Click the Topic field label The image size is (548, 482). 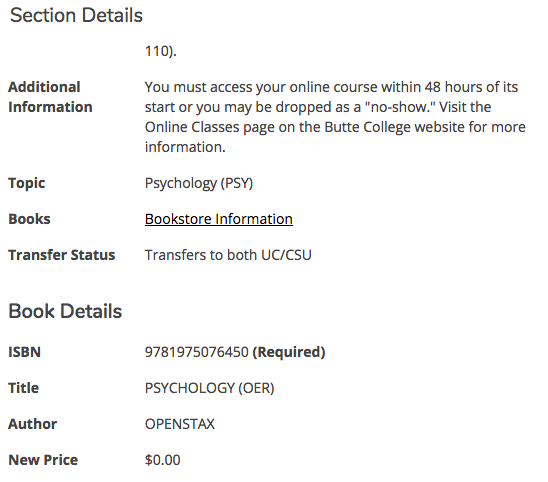click(x=27, y=183)
